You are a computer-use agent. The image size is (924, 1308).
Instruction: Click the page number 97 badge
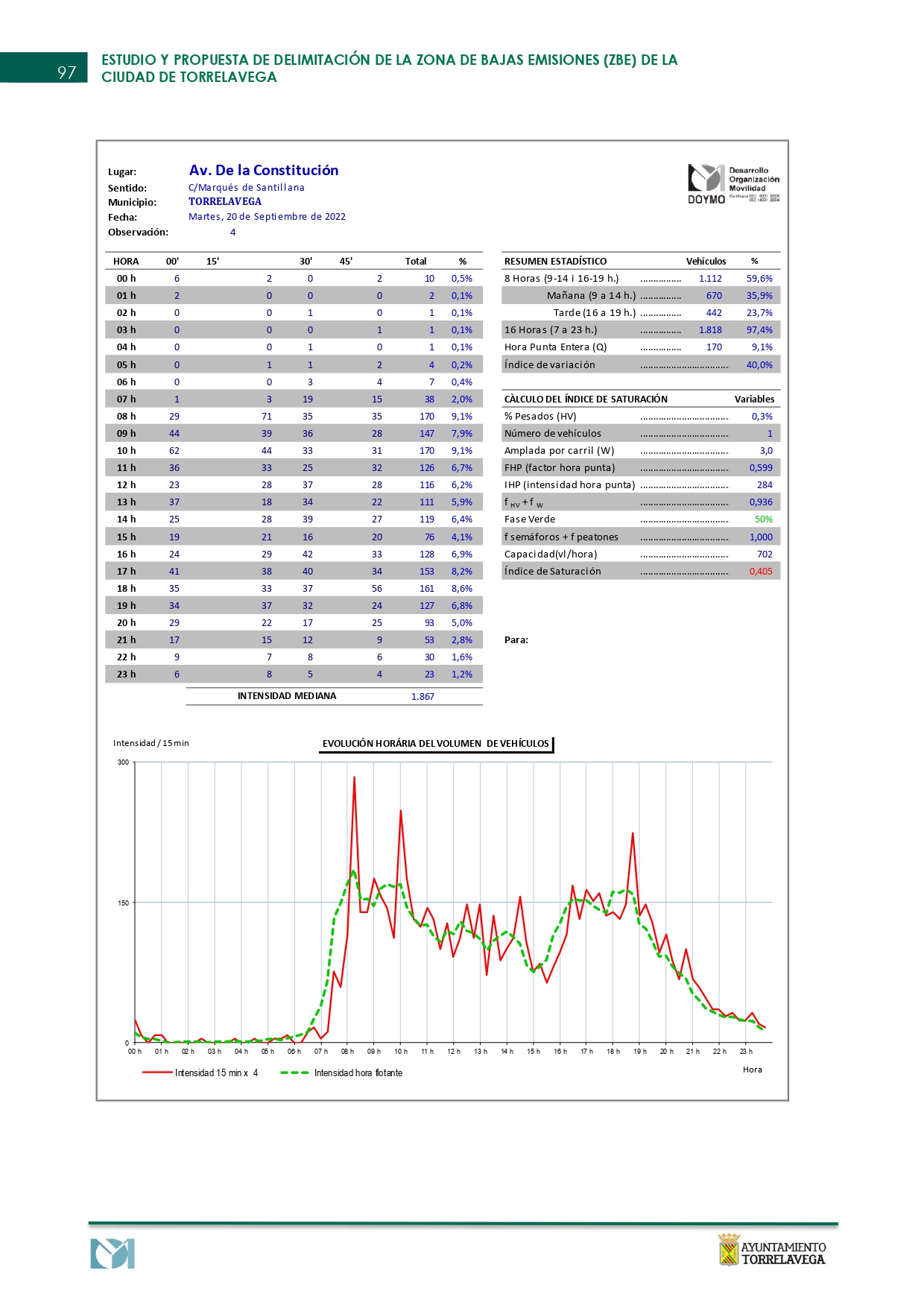coord(66,72)
